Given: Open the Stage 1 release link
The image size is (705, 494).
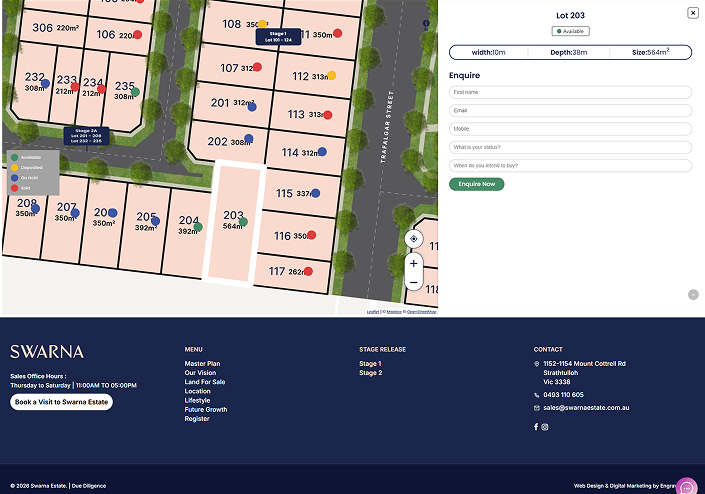Looking at the screenshot, I should click(370, 364).
